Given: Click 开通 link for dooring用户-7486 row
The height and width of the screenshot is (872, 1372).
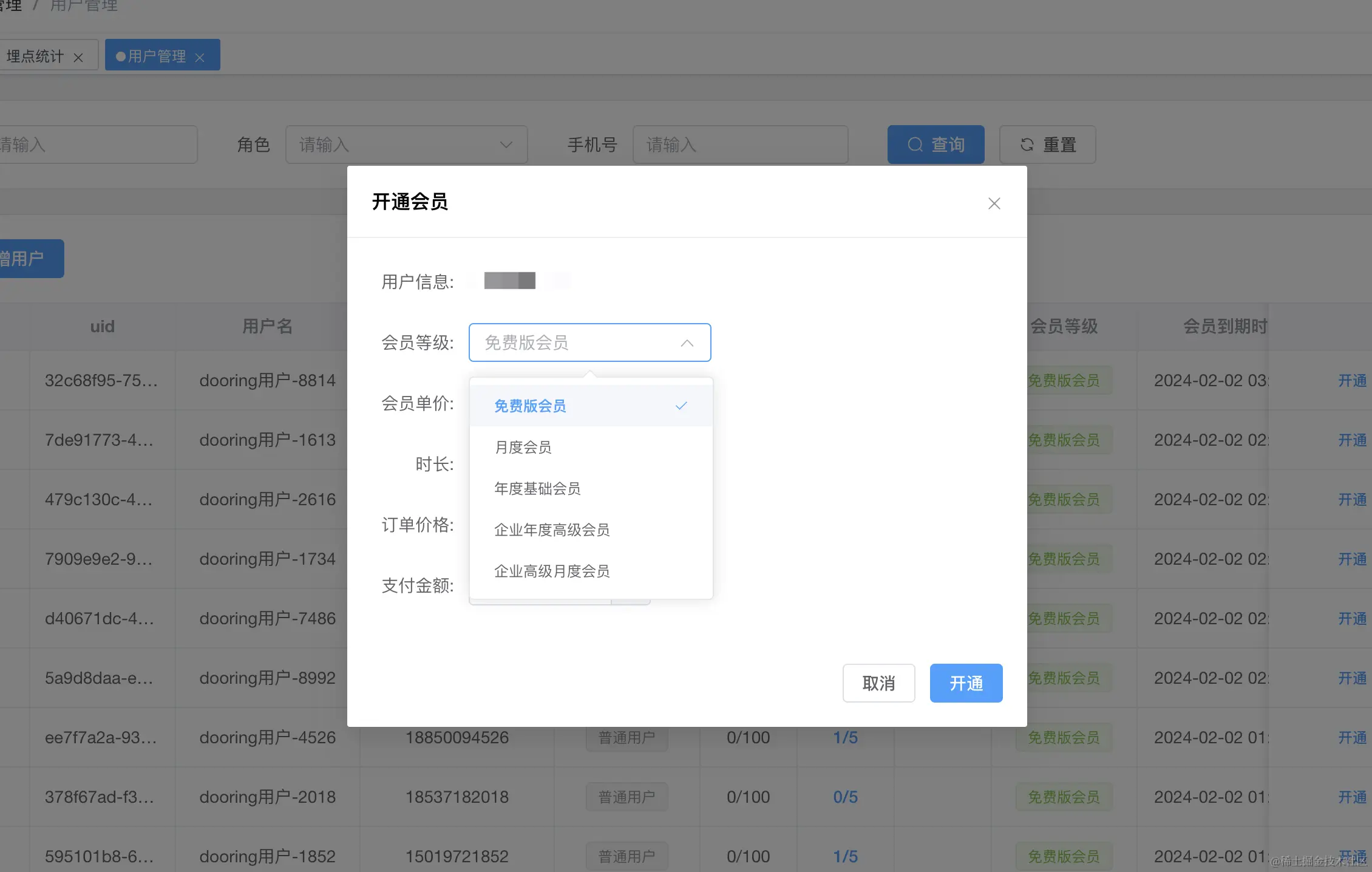Looking at the screenshot, I should click(x=1352, y=619).
